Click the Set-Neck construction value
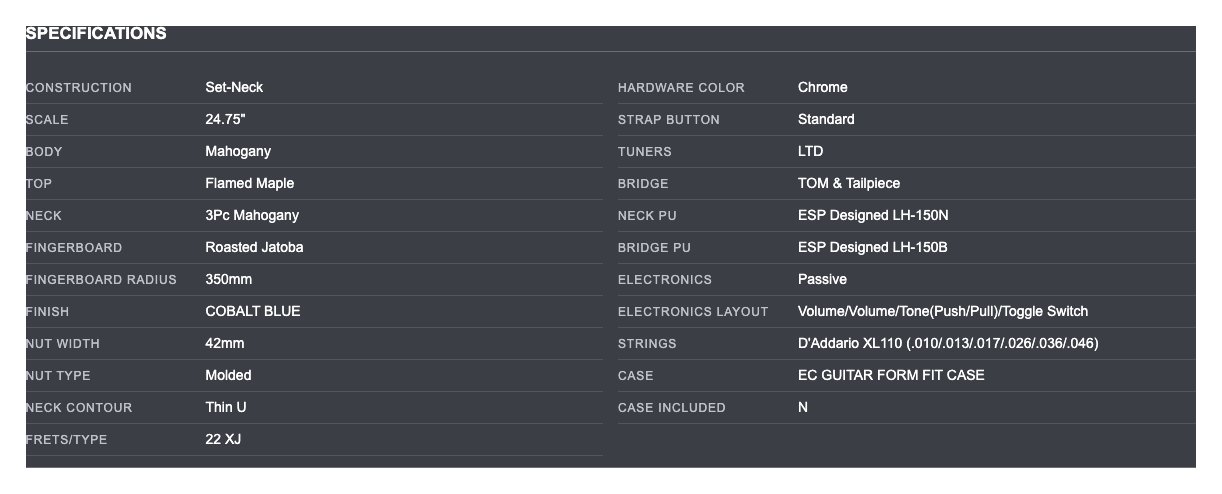 234,88
